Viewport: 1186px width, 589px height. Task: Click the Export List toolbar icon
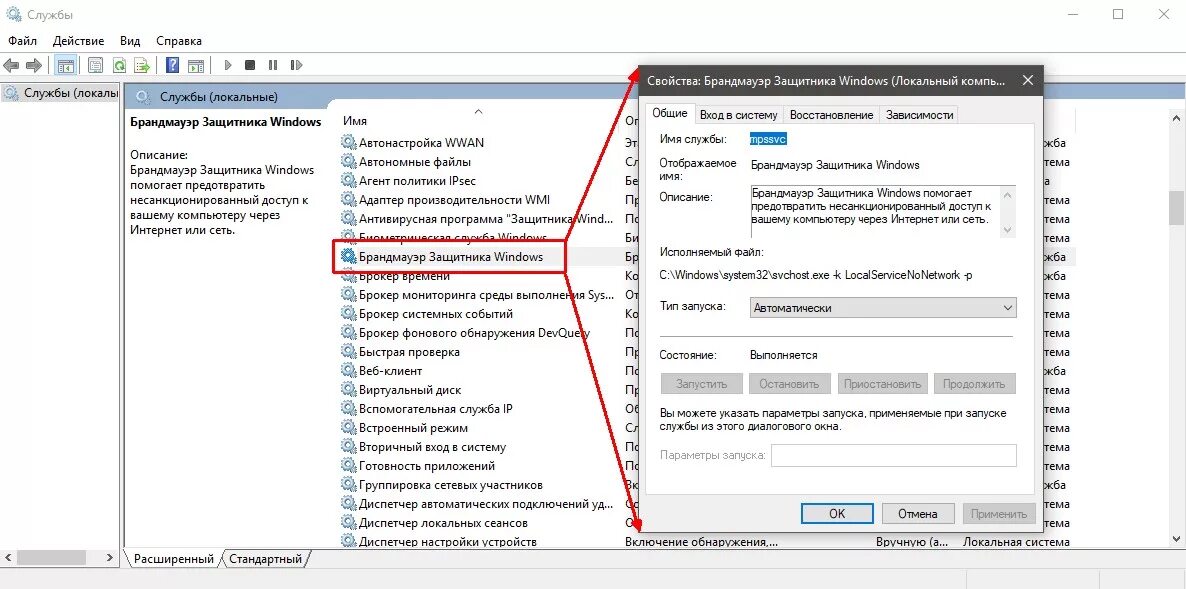tap(141, 66)
